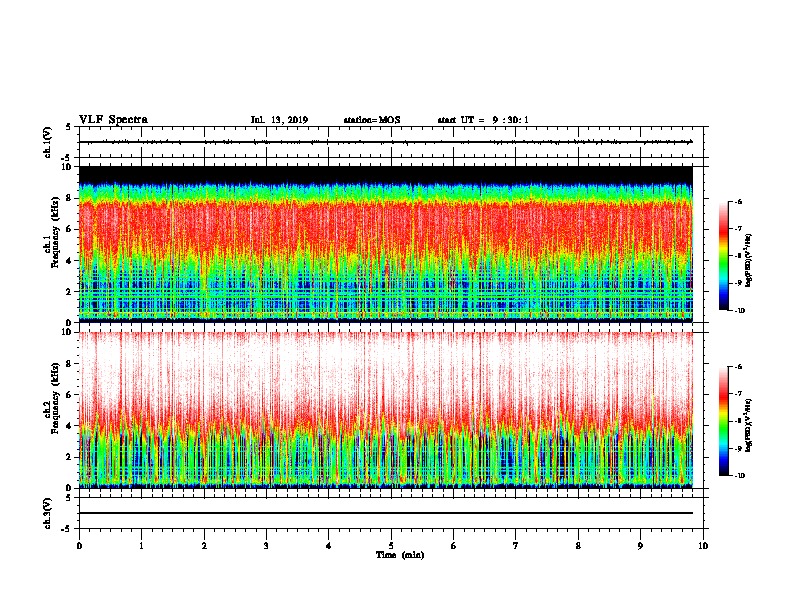This screenshot has height=612, width=792.
Task: Click time axis tick label '9'
Action: click(x=640, y=546)
